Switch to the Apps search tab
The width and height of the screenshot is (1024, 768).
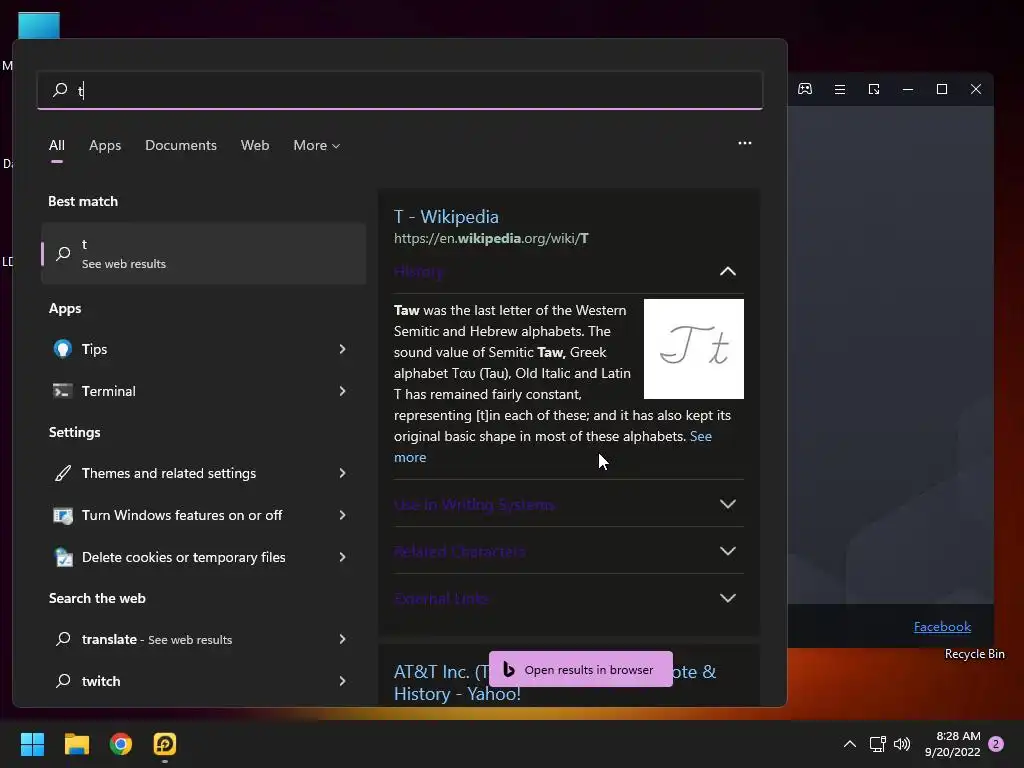pyautogui.click(x=105, y=146)
